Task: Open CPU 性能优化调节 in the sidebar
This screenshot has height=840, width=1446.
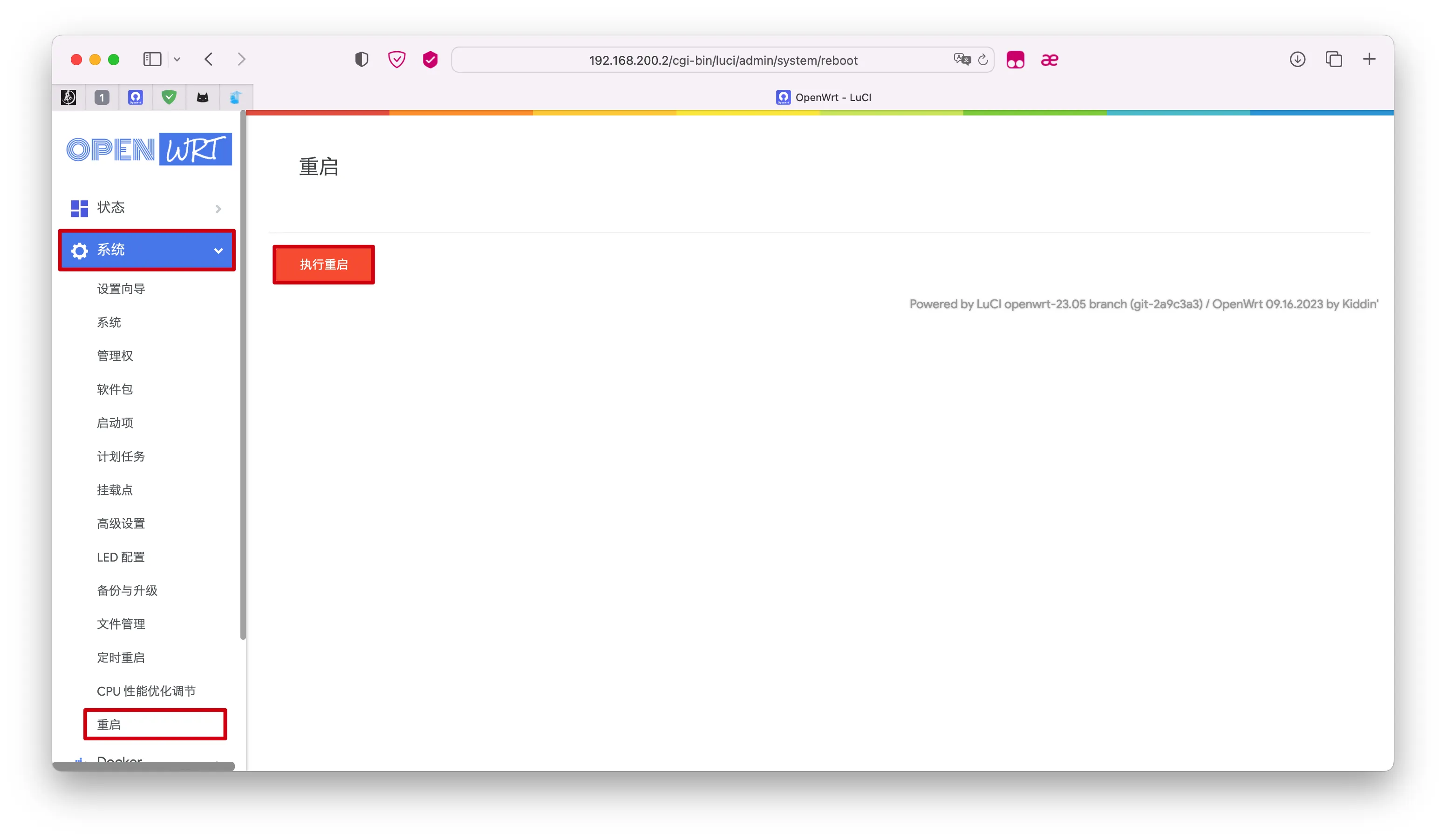Action: coord(146,691)
